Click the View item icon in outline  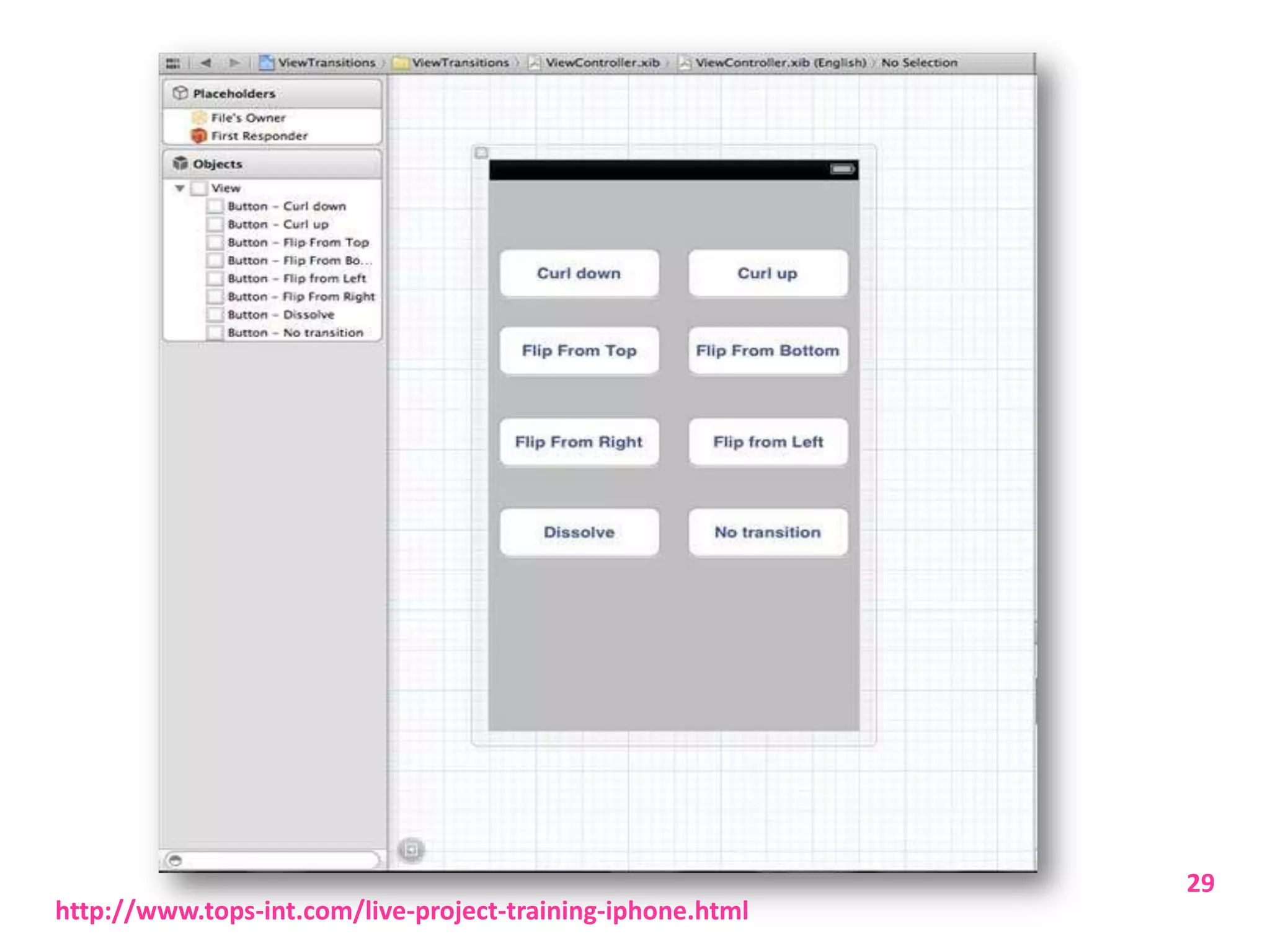tap(199, 188)
